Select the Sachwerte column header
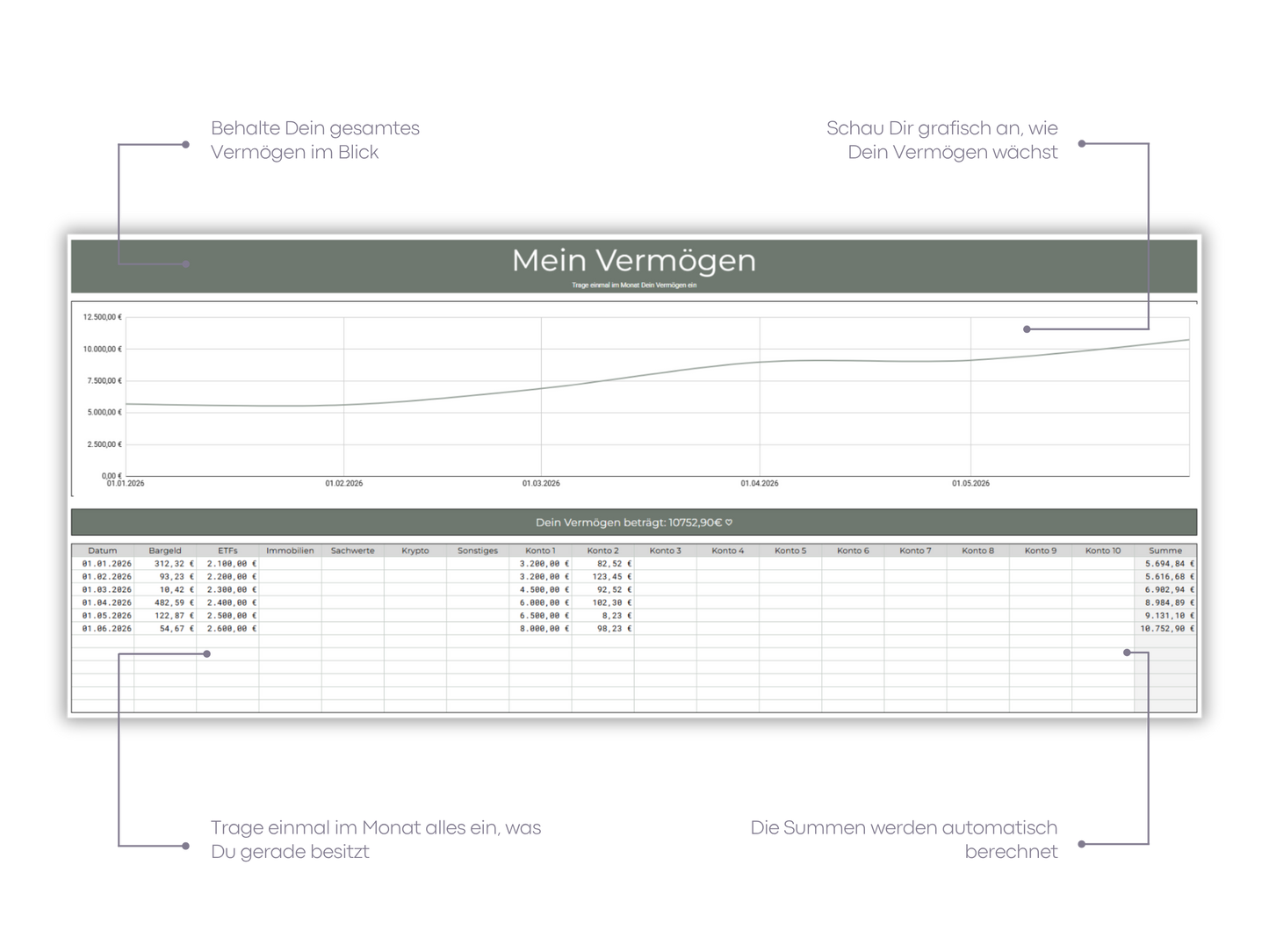1269x952 pixels. [x=352, y=551]
